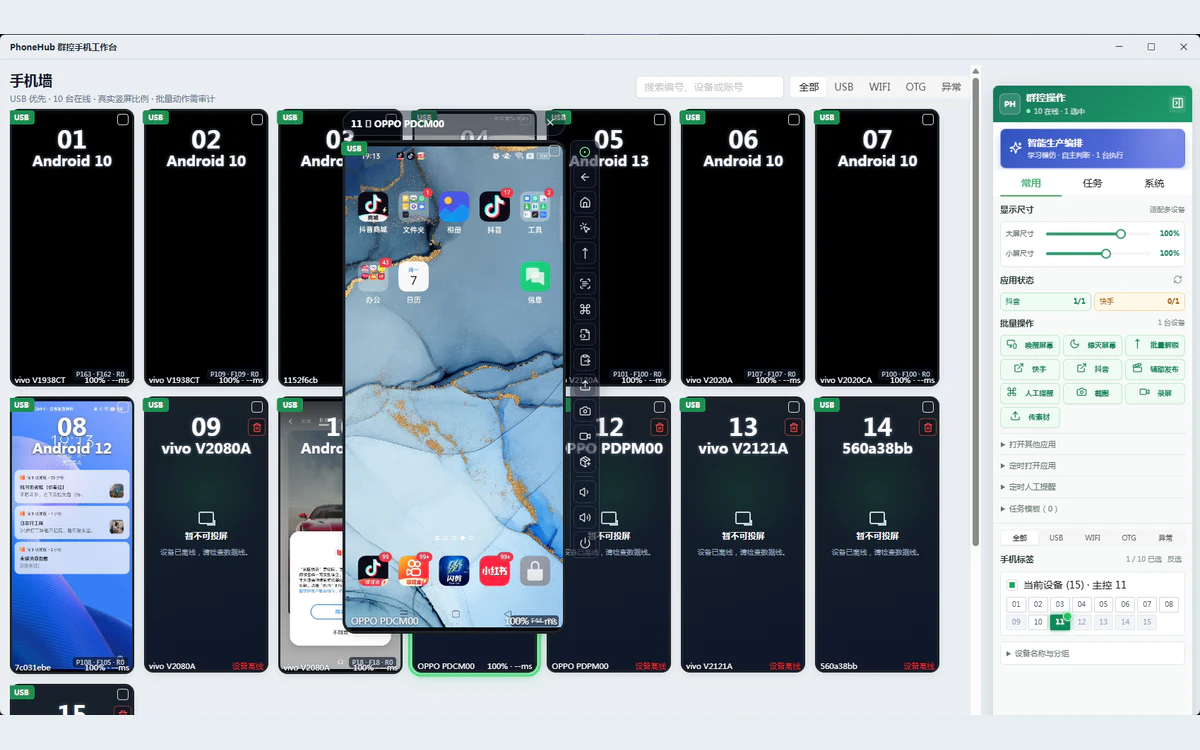This screenshot has height=750, width=1200.
Task: Open 闪剪 app in the phone dock
Action: 454,571
